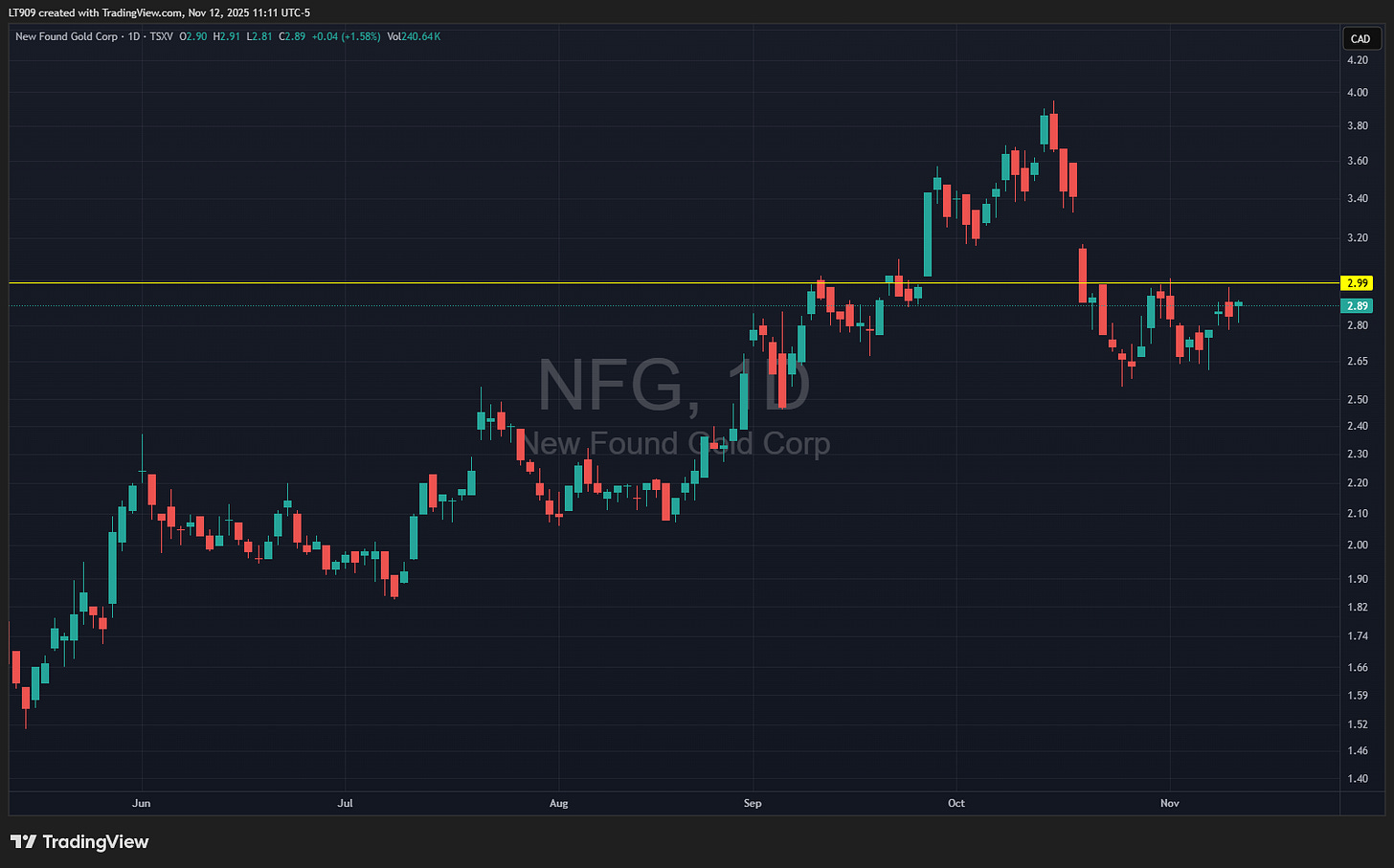Image resolution: width=1394 pixels, height=868 pixels.
Task: Click the 2.10 price axis label
Action: click(x=1357, y=513)
